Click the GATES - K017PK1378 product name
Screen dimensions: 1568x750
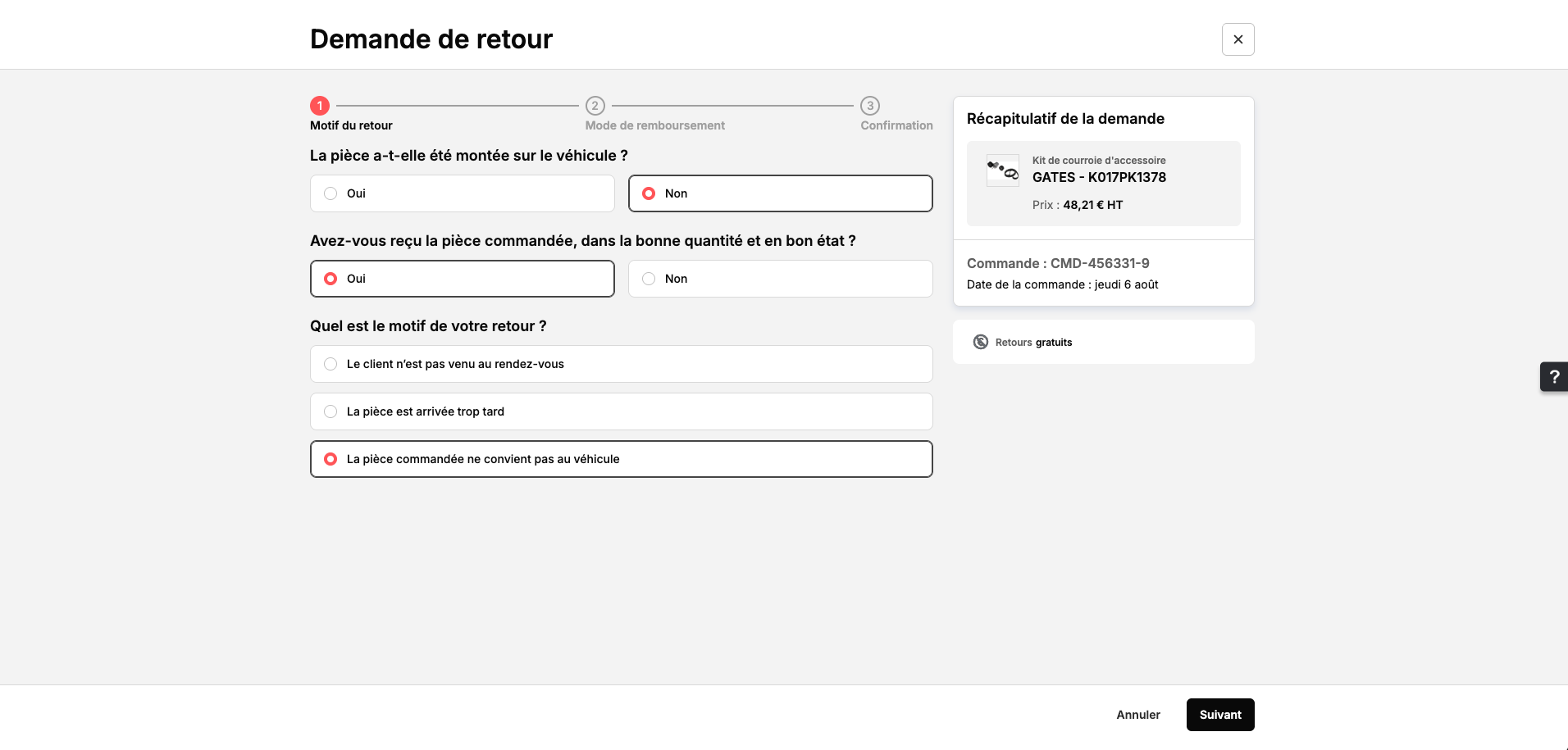[x=1099, y=177]
